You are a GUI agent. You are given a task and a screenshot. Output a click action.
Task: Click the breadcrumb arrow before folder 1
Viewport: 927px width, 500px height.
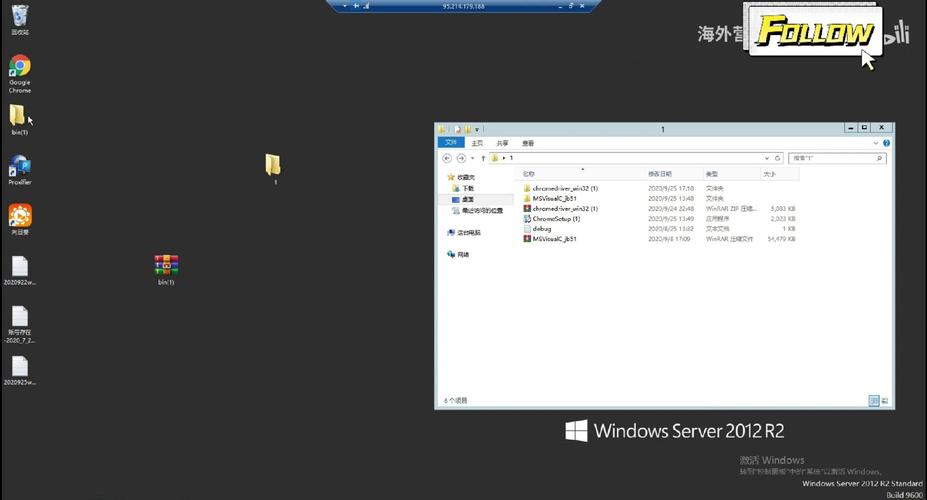[504, 158]
